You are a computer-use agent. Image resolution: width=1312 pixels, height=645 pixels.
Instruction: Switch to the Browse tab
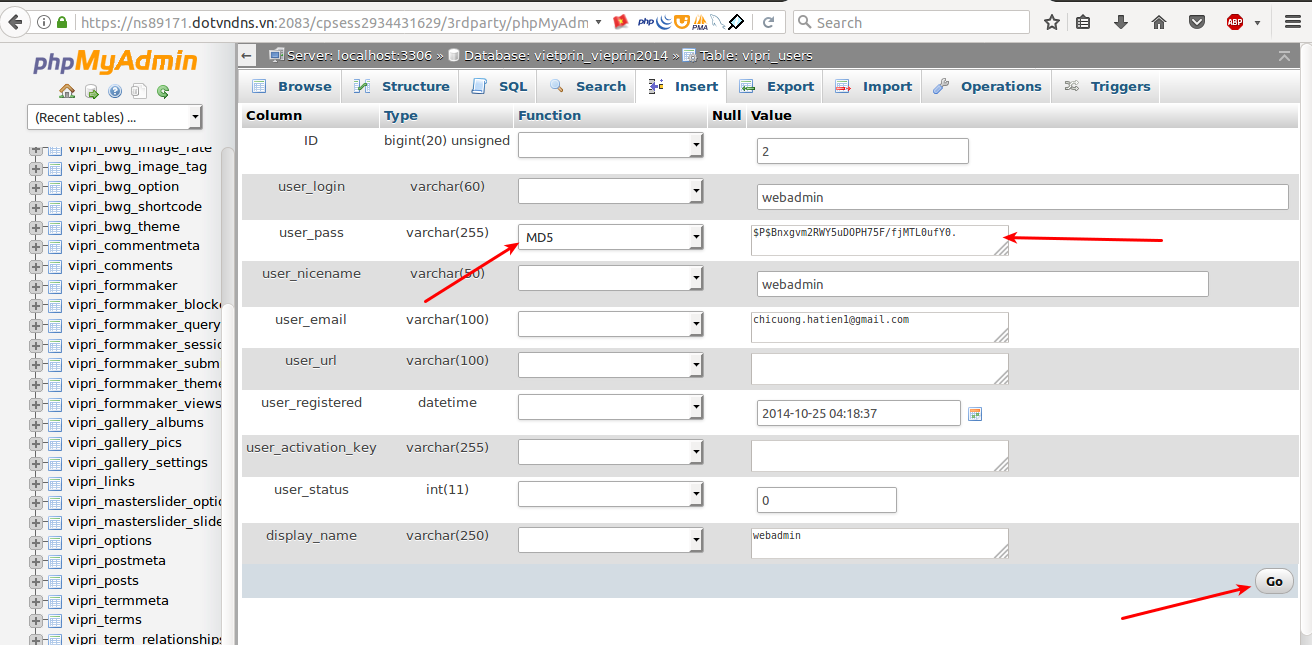pyautogui.click(x=291, y=87)
